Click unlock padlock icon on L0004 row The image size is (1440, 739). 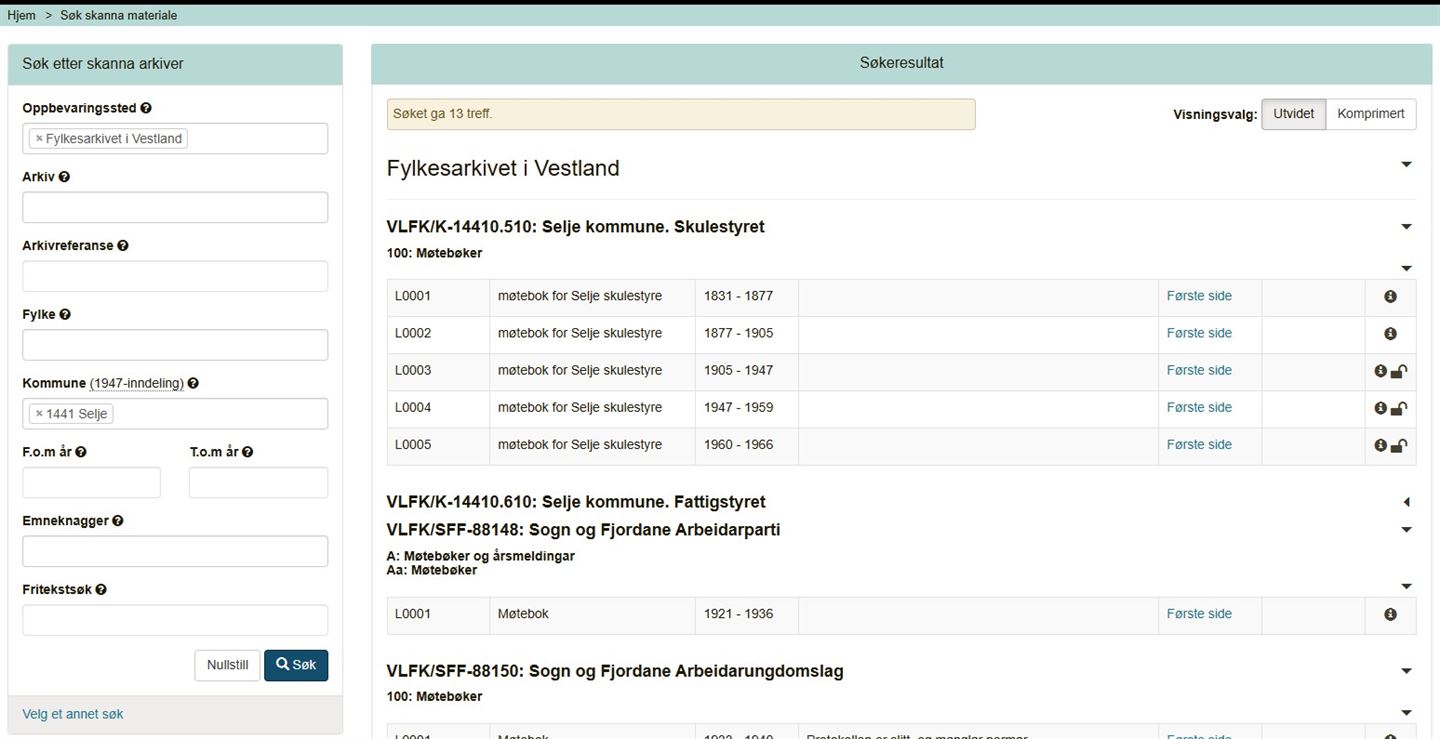coord(1400,408)
